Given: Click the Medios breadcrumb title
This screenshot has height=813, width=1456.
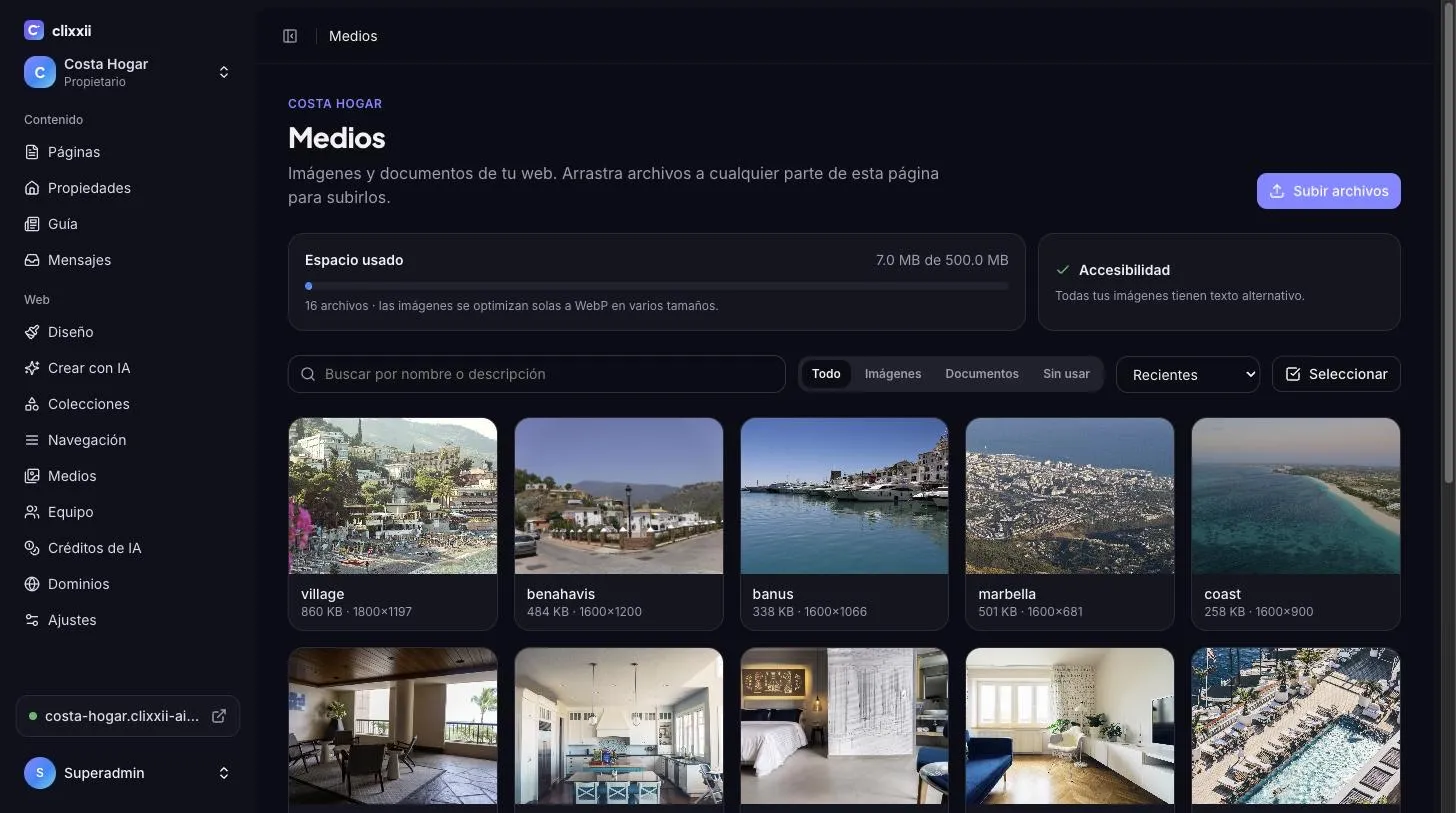Looking at the screenshot, I should pos(353,36).
